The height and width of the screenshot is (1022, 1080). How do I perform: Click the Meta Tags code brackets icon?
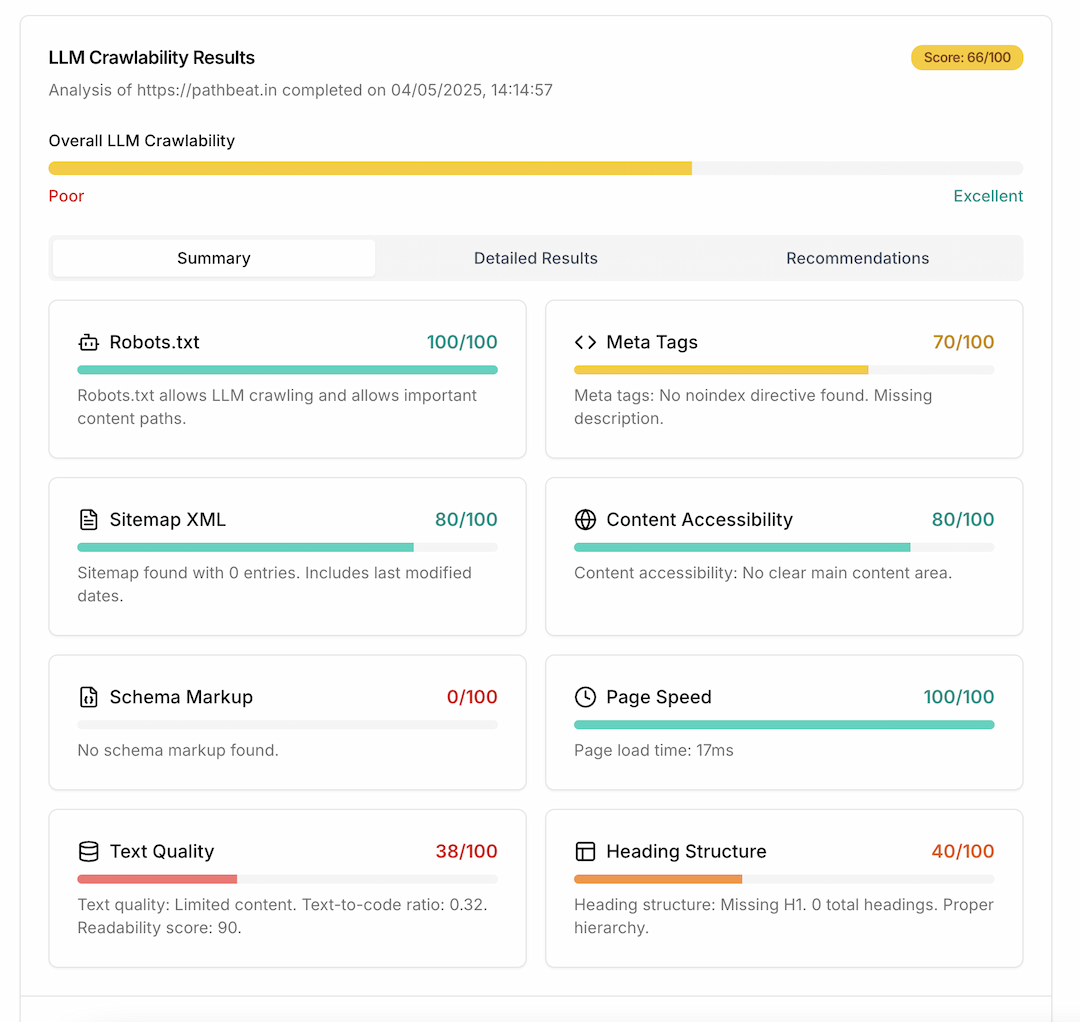[x=585, y=342]
